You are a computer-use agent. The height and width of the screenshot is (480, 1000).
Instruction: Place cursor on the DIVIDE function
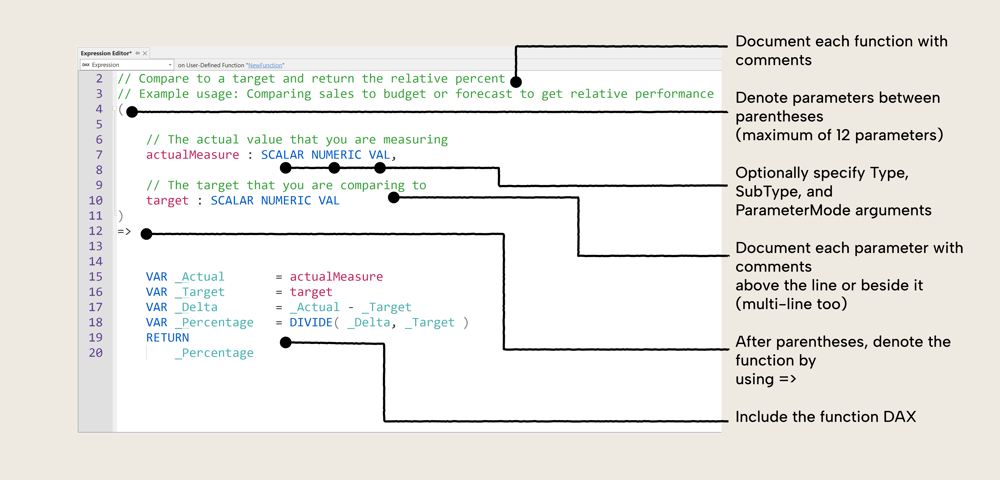coord(312,322)
